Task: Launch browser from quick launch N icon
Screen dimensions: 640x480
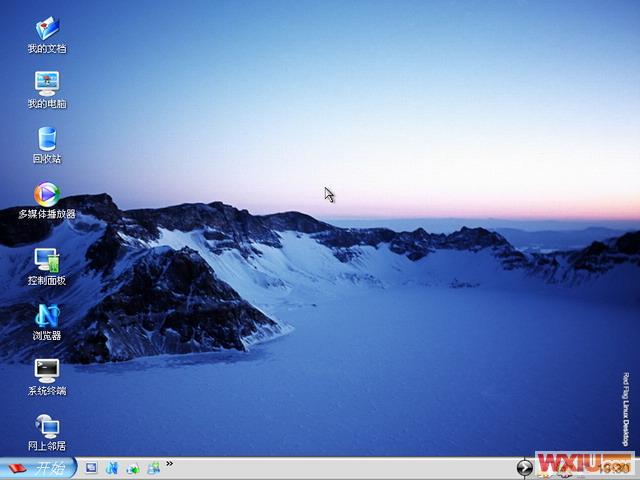Action: click(112, 468)
